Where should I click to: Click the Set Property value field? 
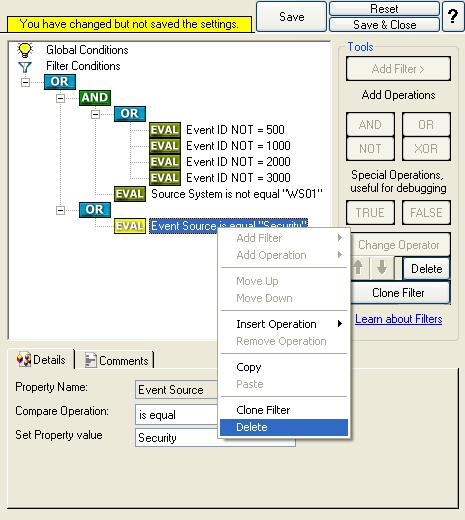[215, 438]
